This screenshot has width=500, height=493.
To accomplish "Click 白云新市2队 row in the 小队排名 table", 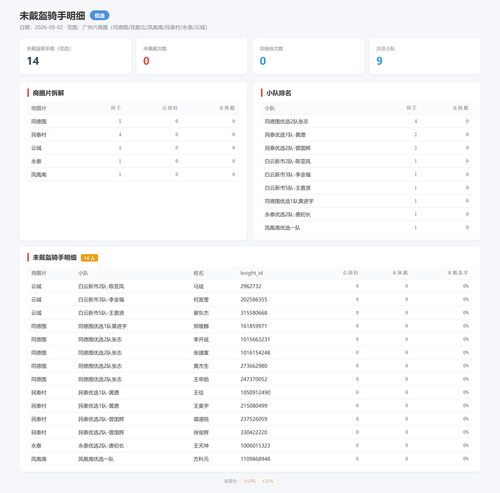I will 367,161.
